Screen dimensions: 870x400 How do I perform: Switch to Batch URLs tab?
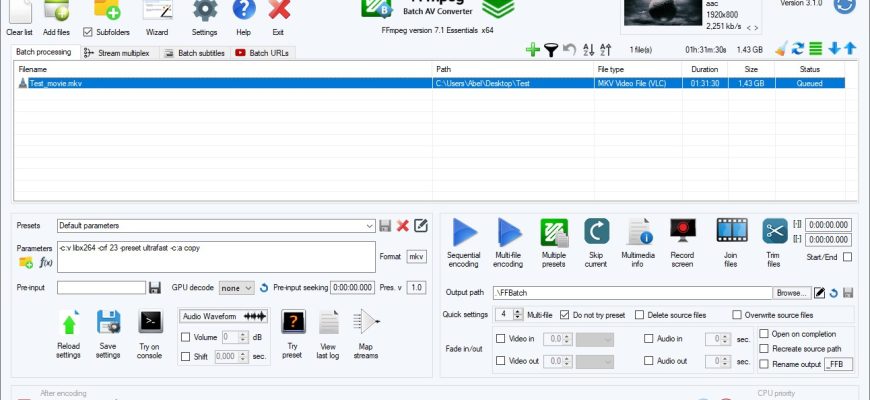(263, 53)
